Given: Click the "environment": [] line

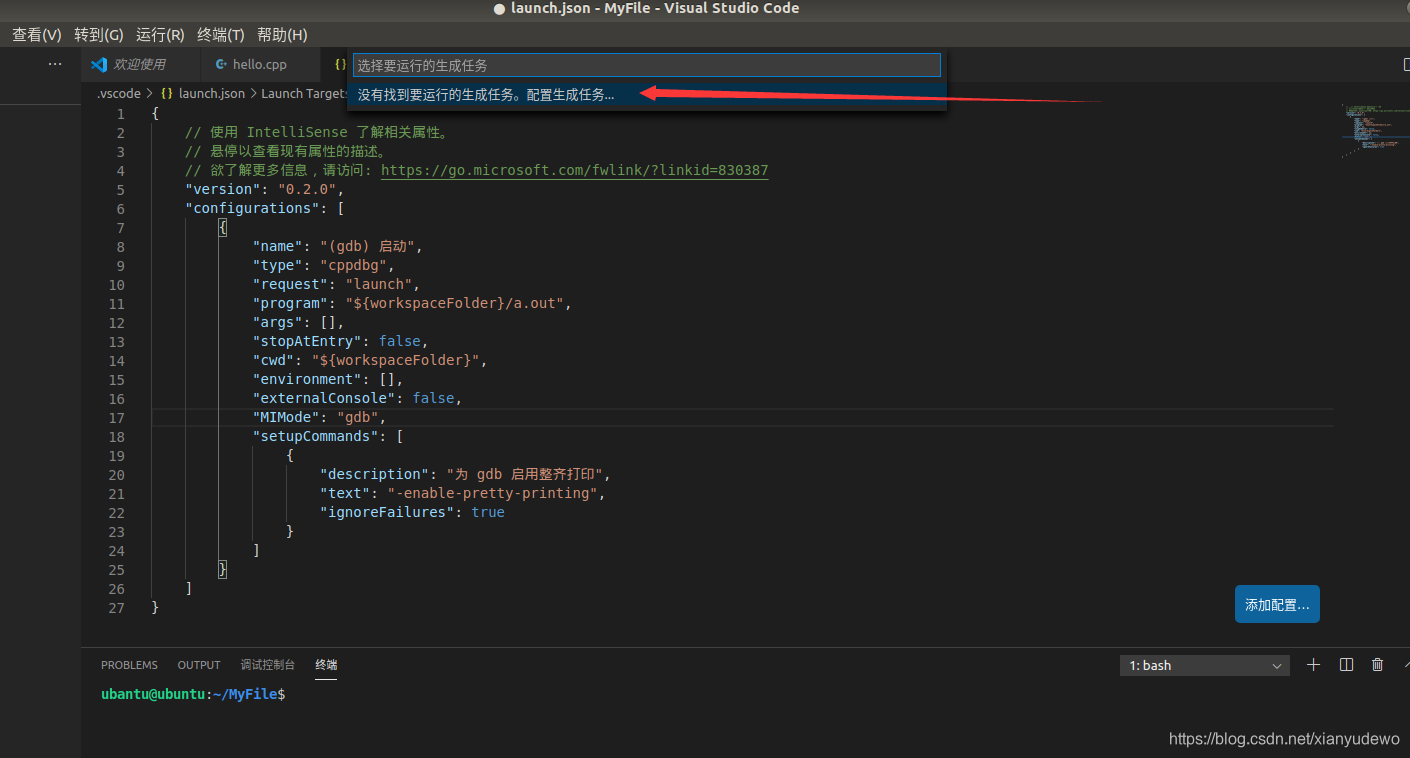Looking at the screenshot, I should pos(327,379).
